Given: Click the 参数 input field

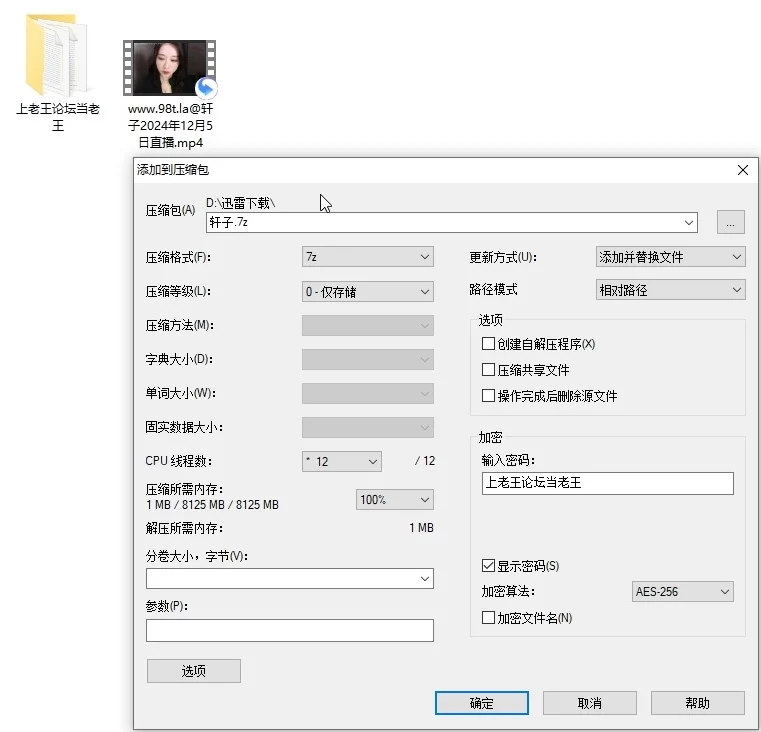Looking at the screenshot, I should click(x=290, y=630).
